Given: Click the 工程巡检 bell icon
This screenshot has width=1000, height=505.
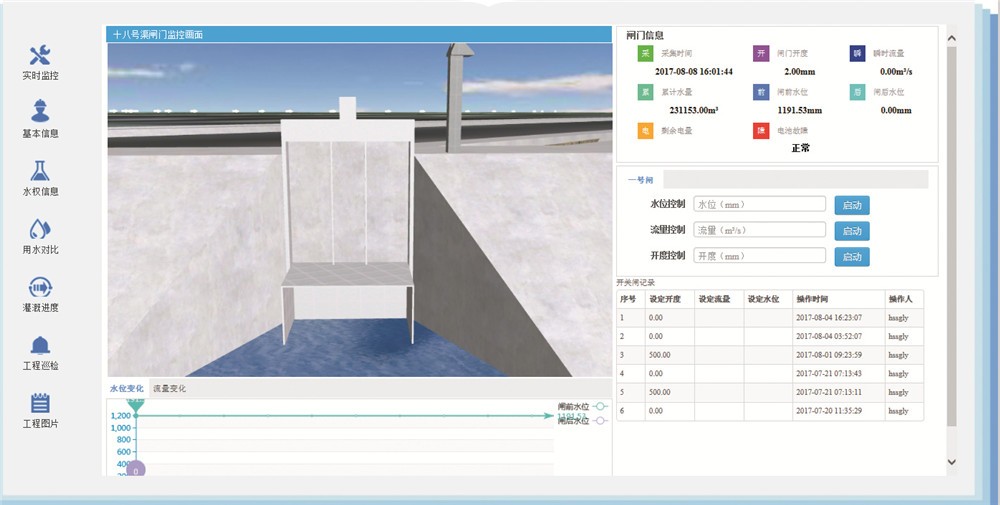Looking at the screenshot, I should 40,345.
